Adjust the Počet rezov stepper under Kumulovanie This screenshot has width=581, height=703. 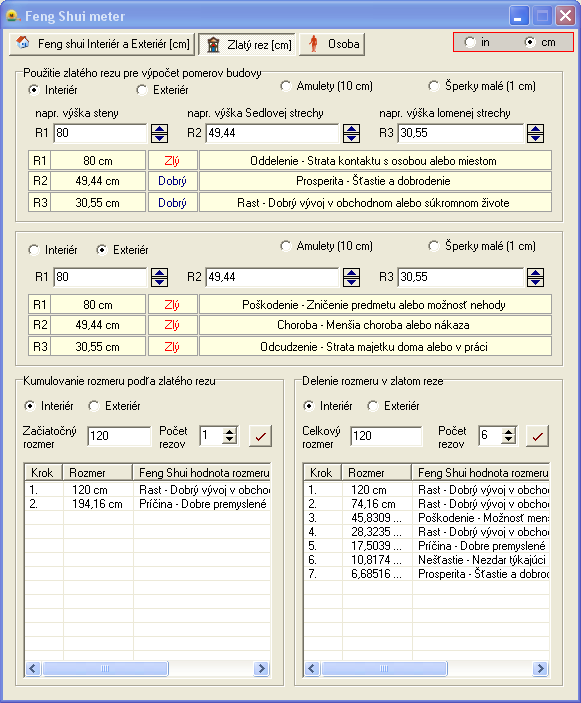pos(229,435)
